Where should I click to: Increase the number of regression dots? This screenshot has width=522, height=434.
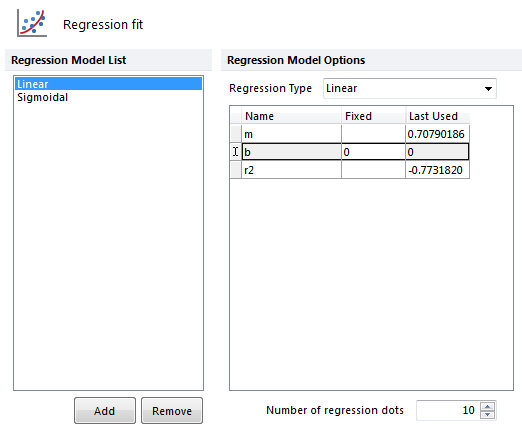(488, 407)
